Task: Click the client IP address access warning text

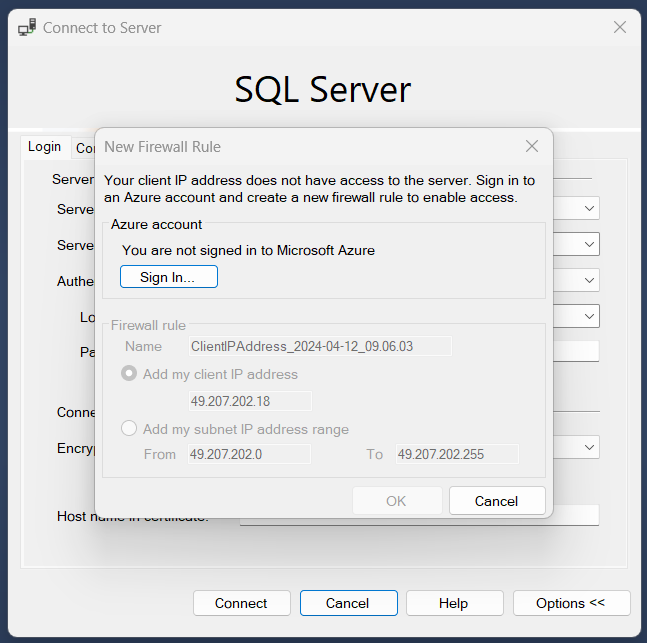Action: [x=319, y=189]
